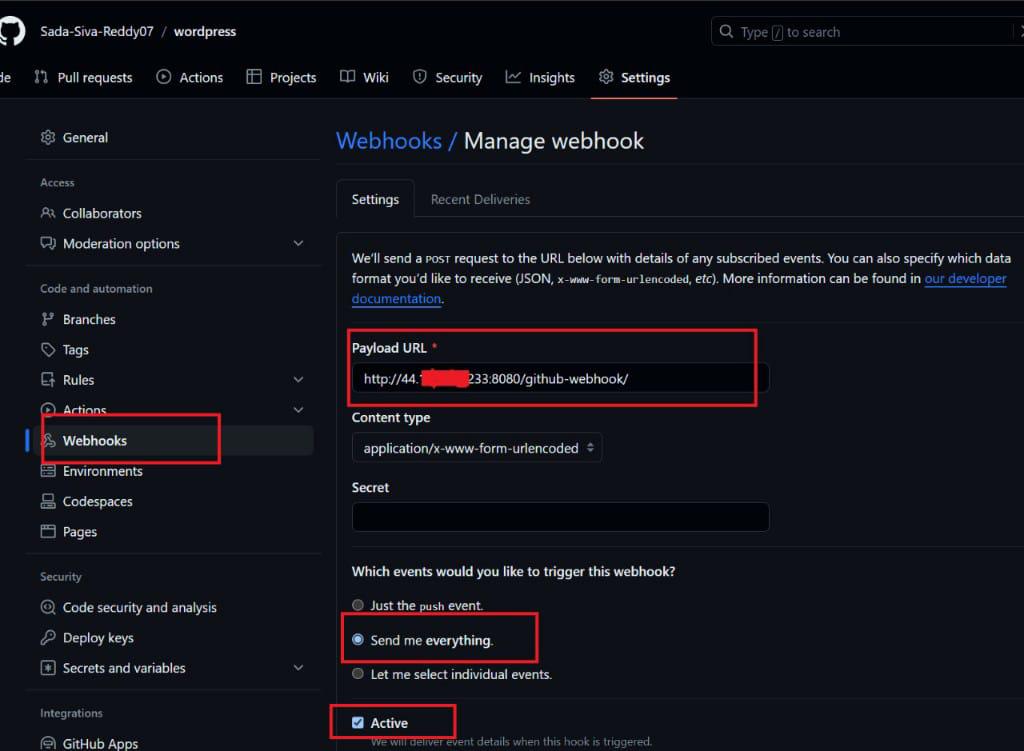Select the webhook Settings tab
Screen dimensions: 1024x751
click(x=375, y=199)
